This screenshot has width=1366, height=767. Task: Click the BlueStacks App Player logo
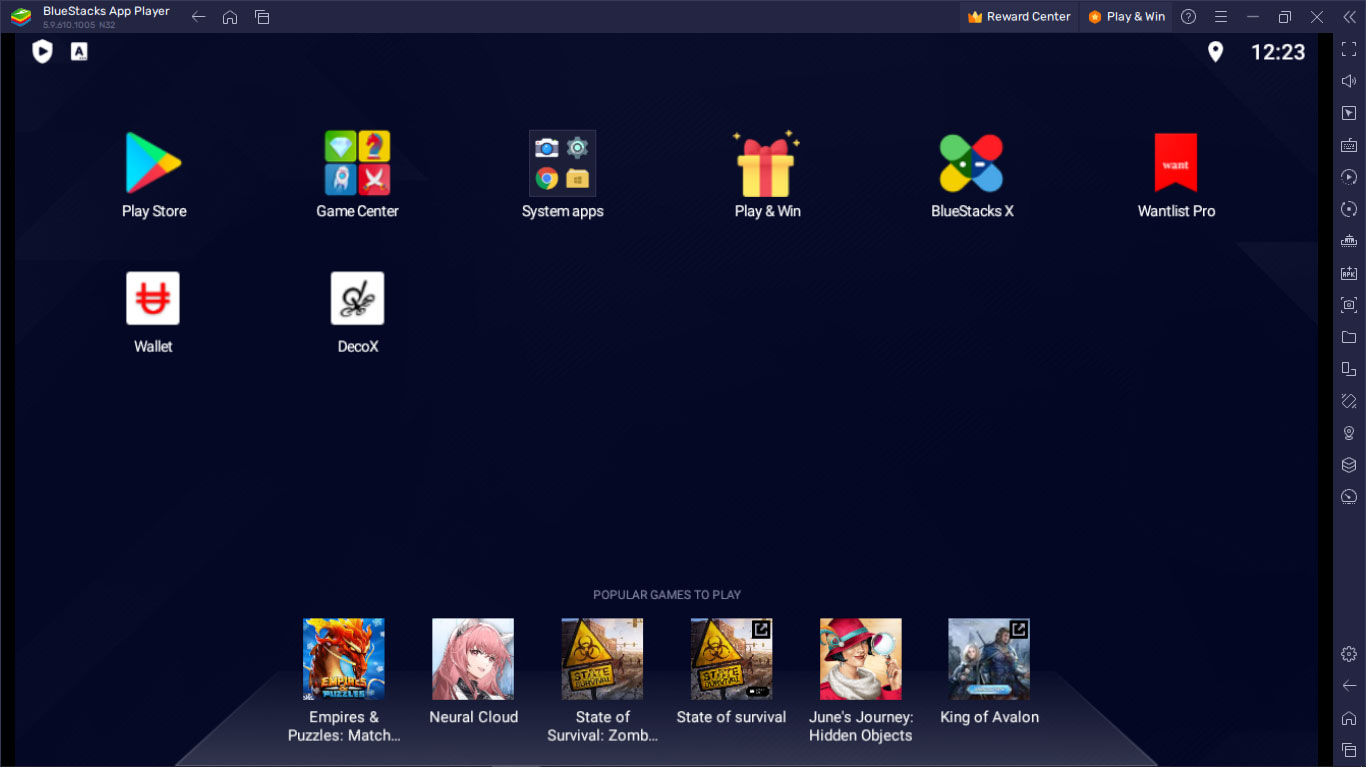21,17
